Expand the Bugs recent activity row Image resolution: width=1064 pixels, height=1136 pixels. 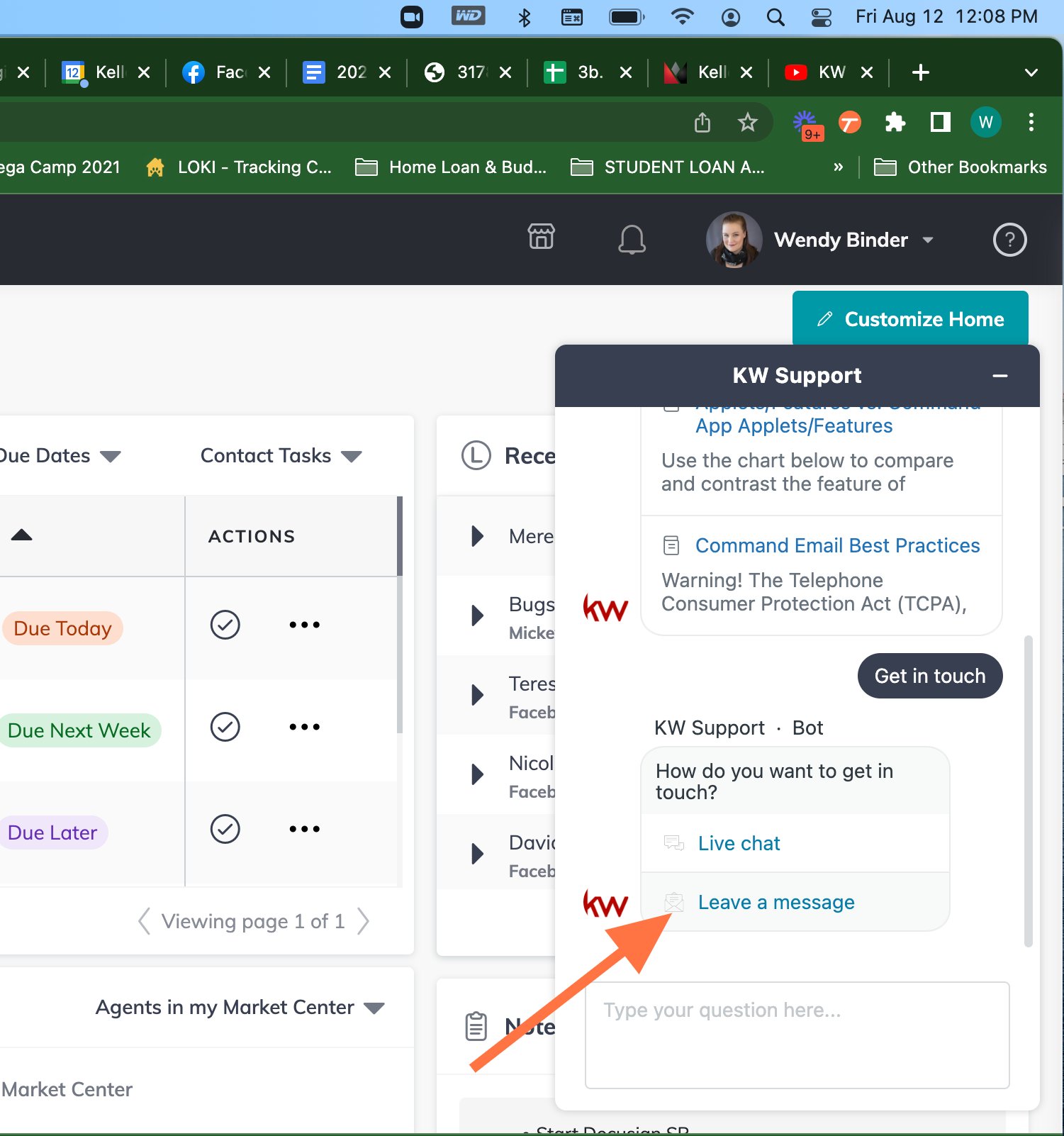coord(477,616)
